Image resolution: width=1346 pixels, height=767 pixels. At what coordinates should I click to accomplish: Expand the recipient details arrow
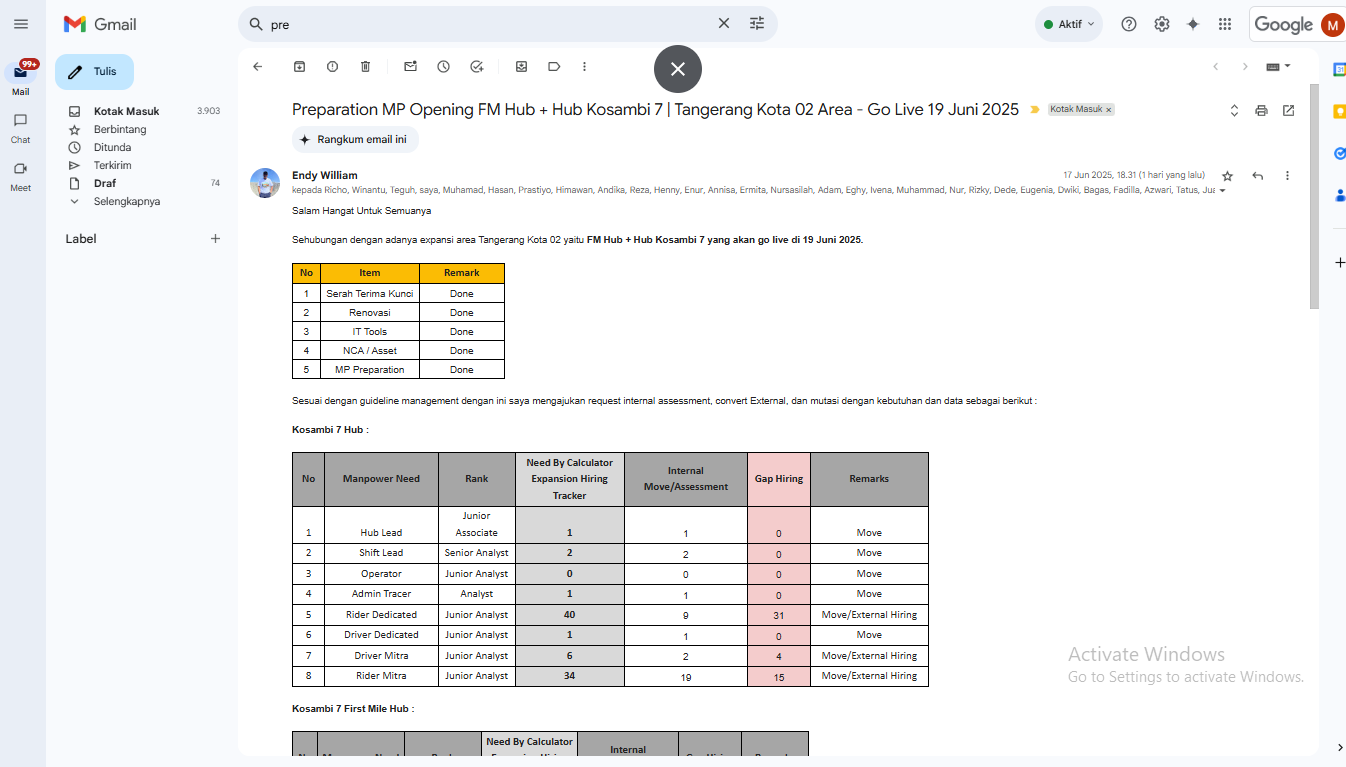point(1222,190)
